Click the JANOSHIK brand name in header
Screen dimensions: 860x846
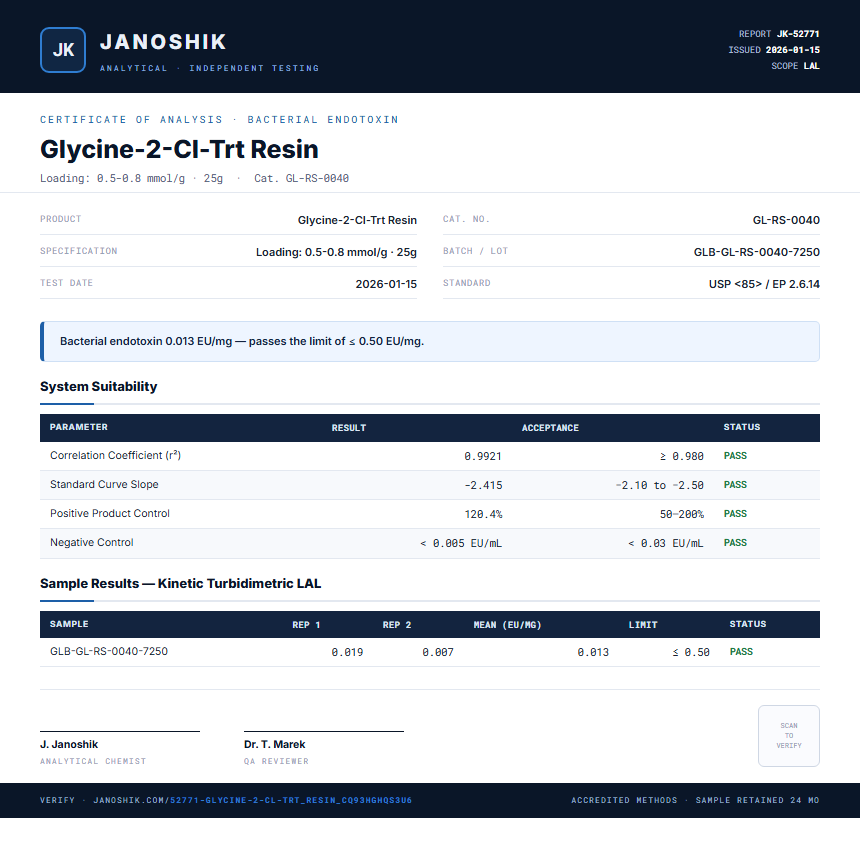coord(163,42)
